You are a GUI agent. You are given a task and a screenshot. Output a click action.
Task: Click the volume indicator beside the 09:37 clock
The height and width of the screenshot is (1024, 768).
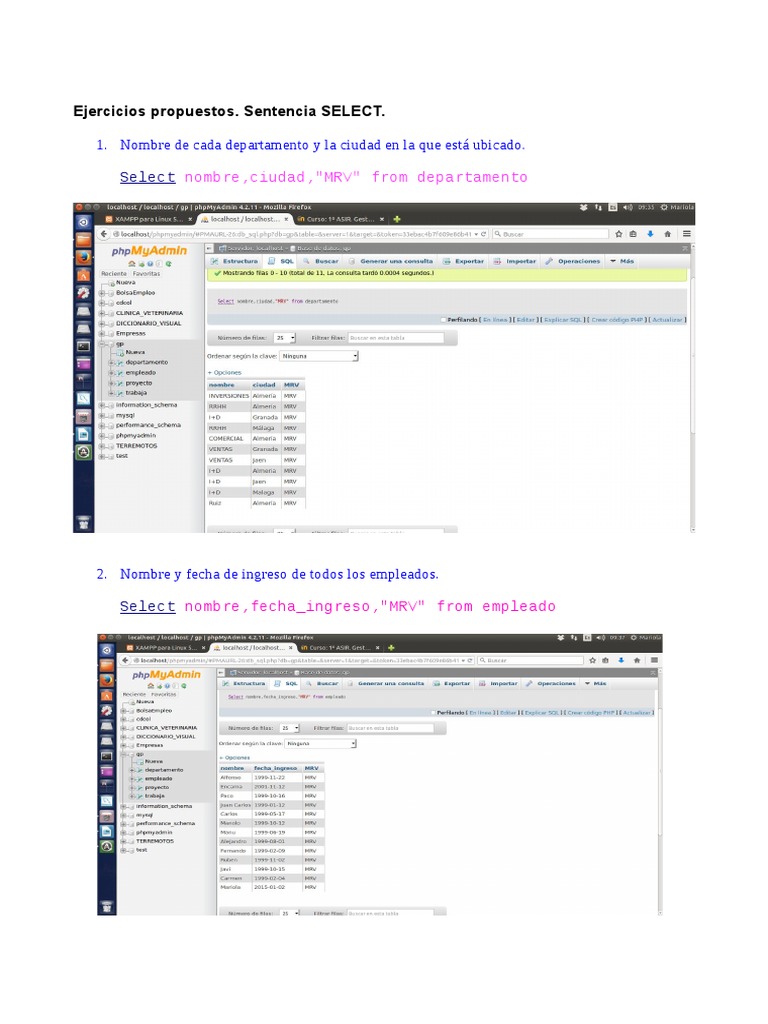[x=600, y=637]
